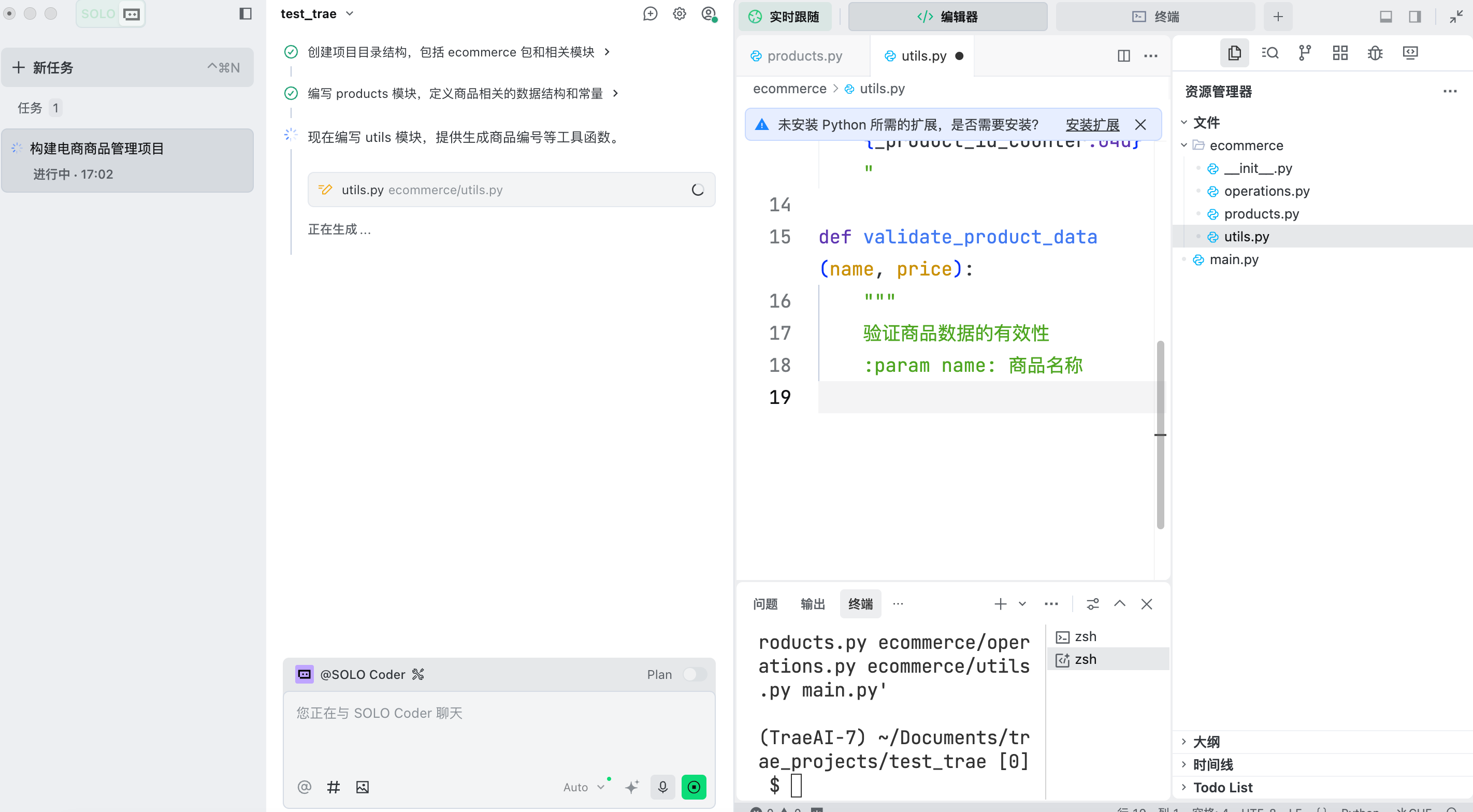Image resolution: width=1473 pixels, height=812 pixels.
Task: Switch to the 终端 top tab
Action: [x=1155, y=17]
